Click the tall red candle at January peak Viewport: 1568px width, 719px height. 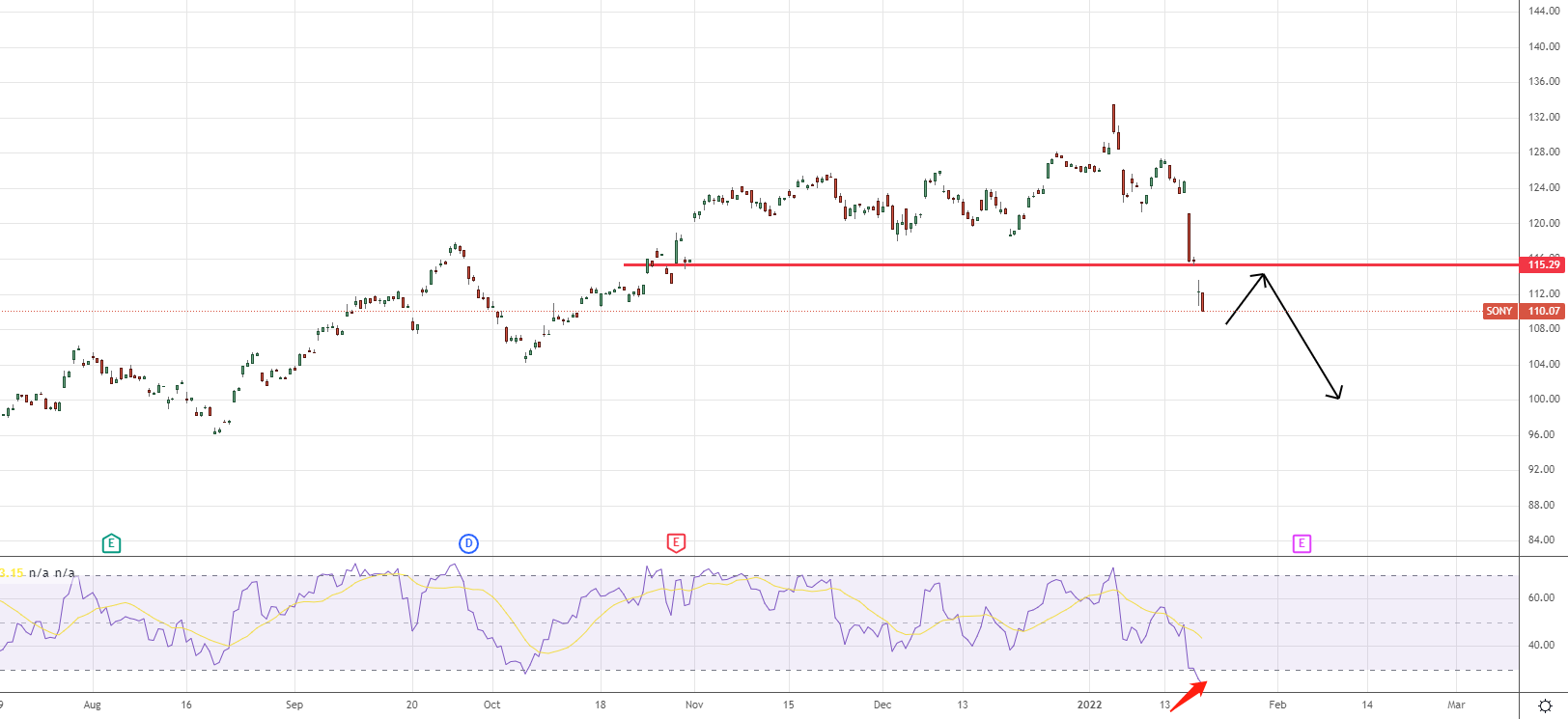pyautogui.click(x=1113, y=119)
